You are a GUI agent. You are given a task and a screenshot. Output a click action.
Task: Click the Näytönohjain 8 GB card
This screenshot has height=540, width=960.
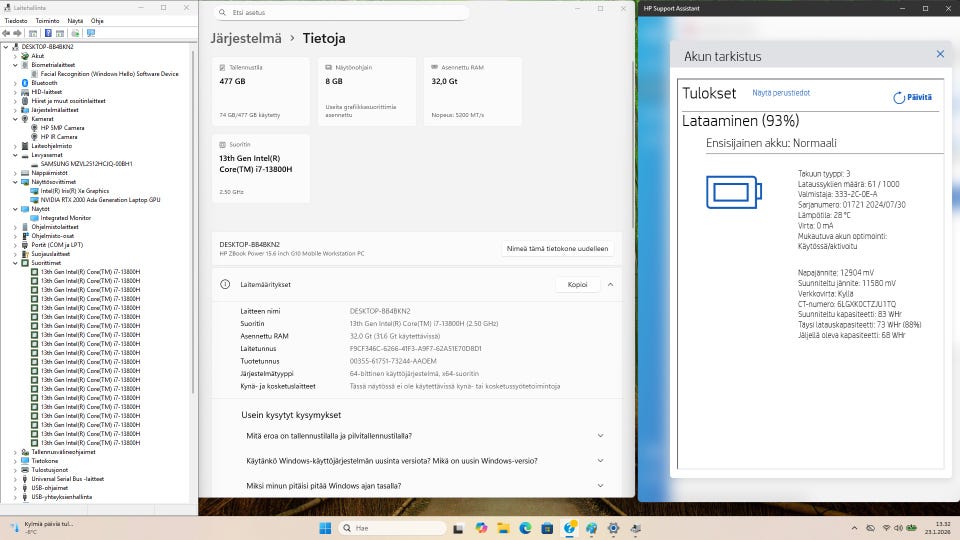(x=367, y=91)
